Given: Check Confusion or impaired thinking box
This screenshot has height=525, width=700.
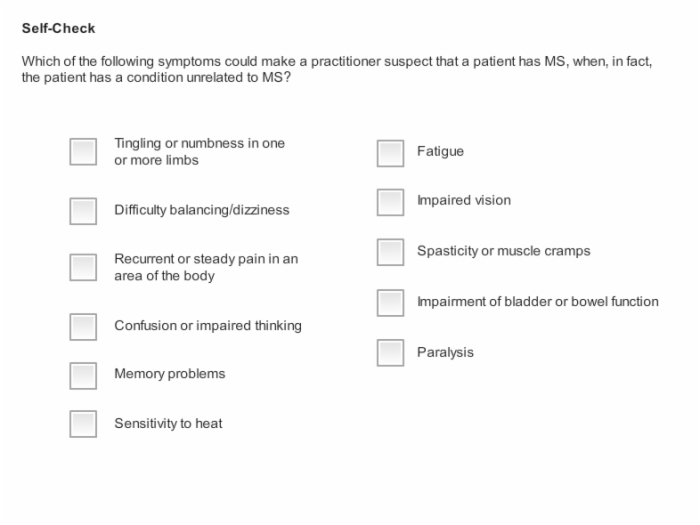Looking at the screenshot, I should [83, 327].
